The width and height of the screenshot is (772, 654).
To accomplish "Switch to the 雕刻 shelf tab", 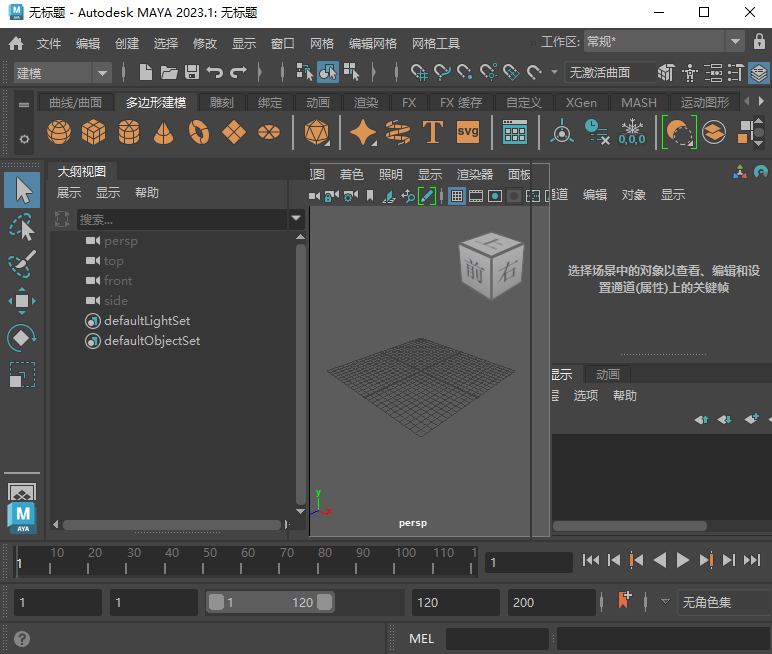I will 221,103.
